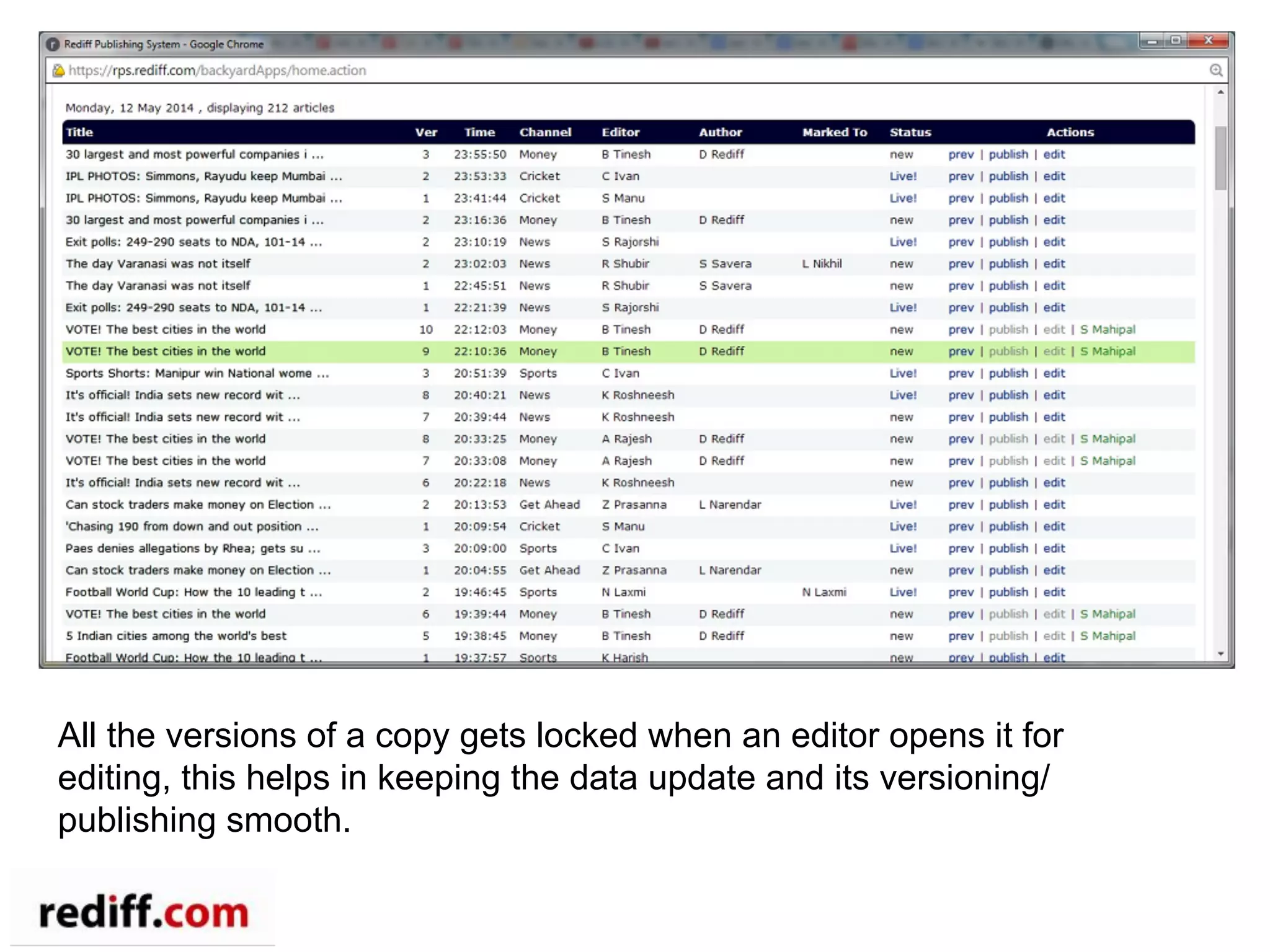Click the Ver column header

click(x=426, y=132)
